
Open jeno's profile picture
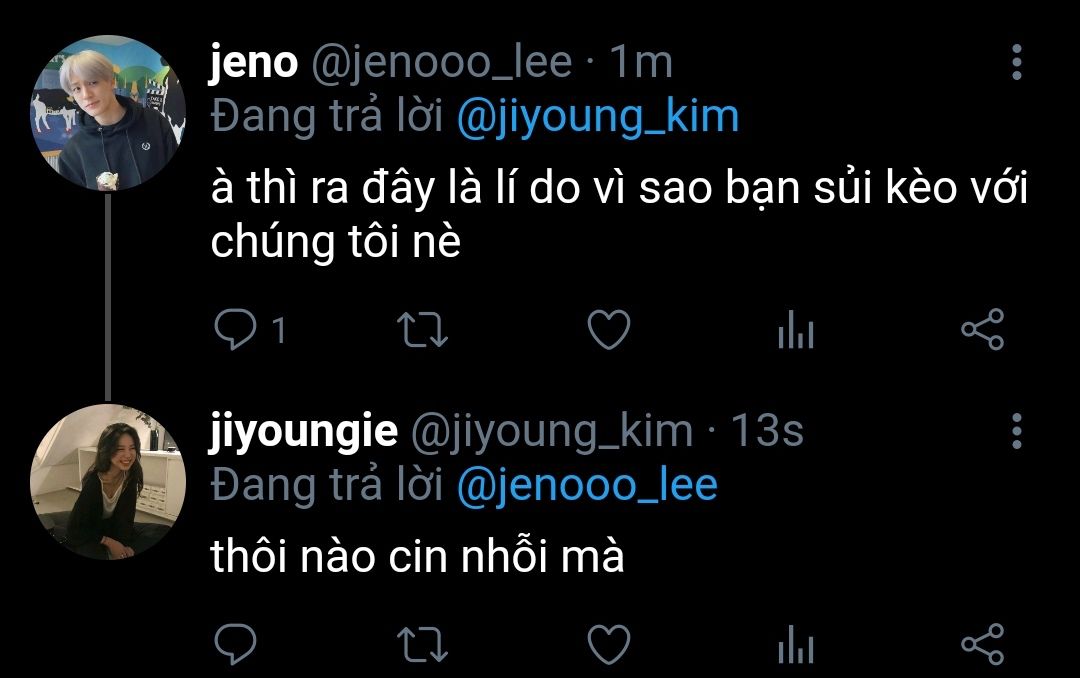click(x=108, y=113)
